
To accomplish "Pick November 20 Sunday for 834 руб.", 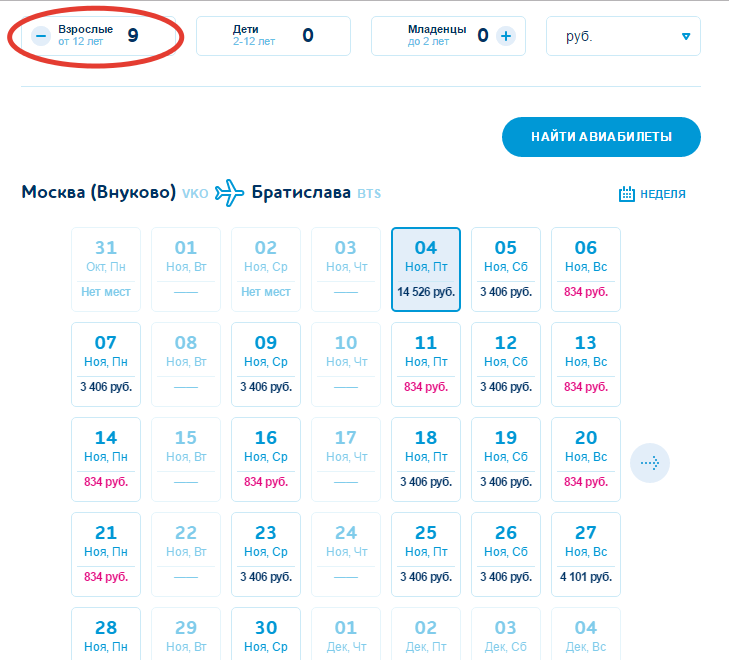I will click(586, 459).
